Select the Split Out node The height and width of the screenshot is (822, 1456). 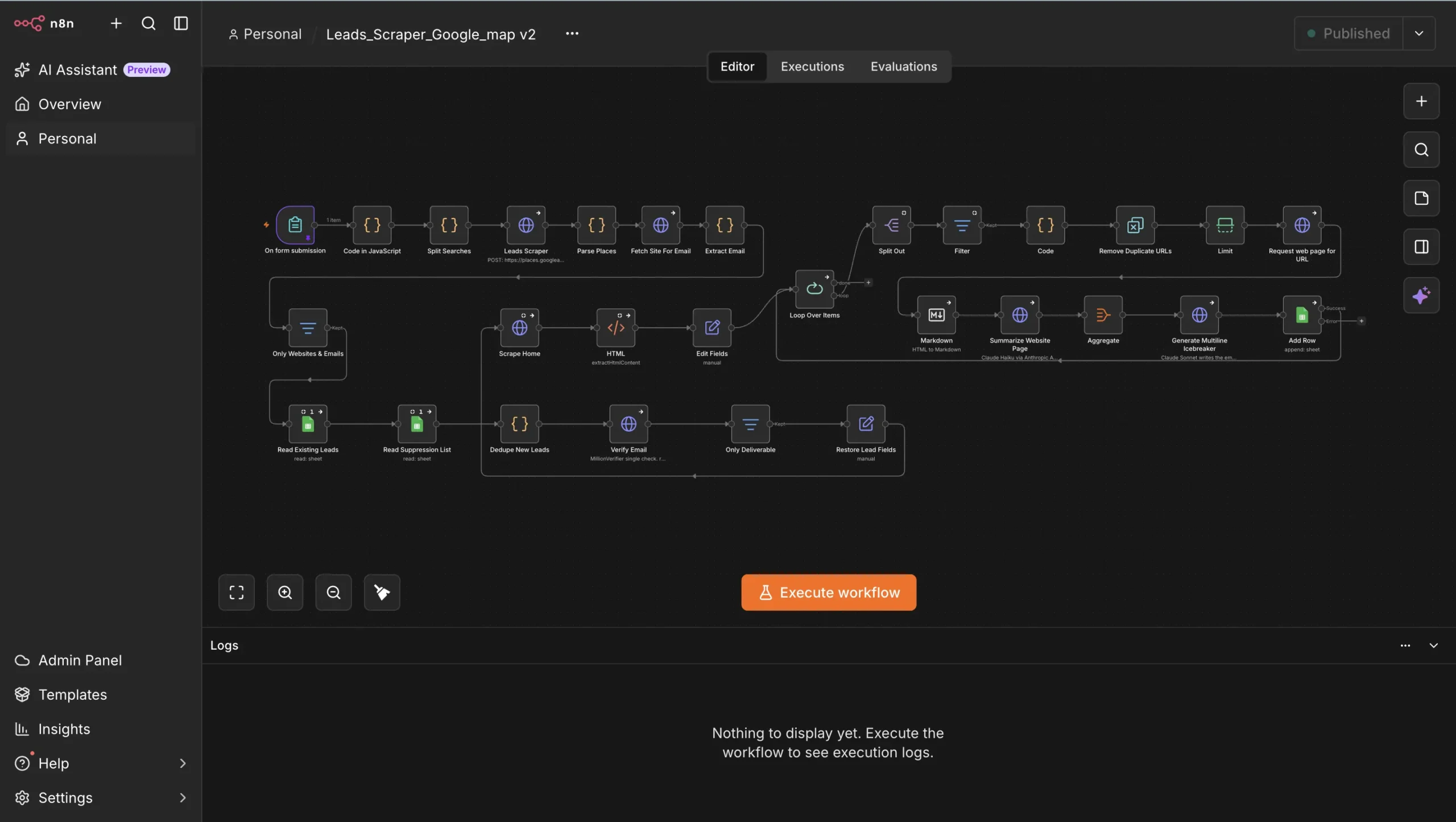[x=891, y=225]
